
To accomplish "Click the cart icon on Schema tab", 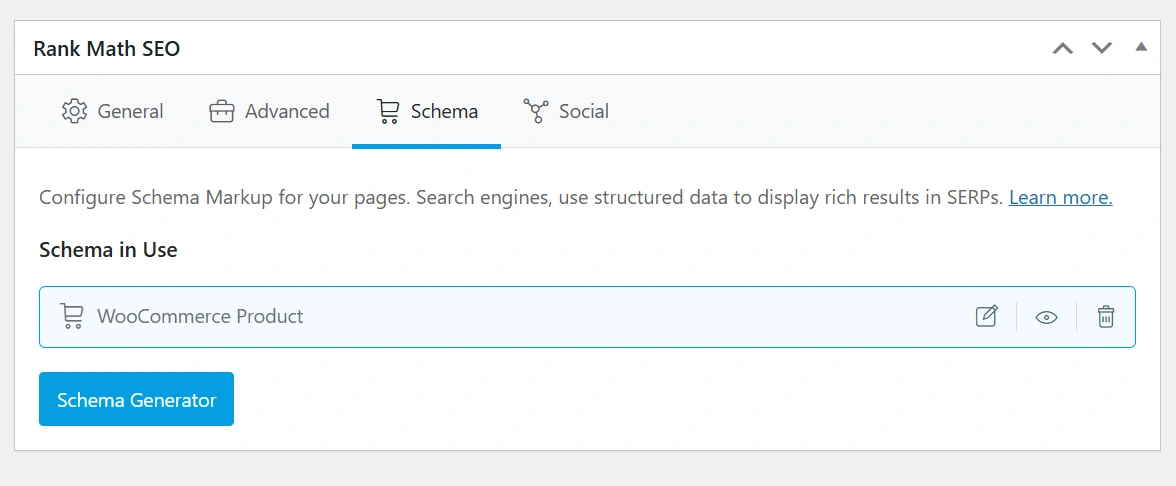I will coord(388,111).
